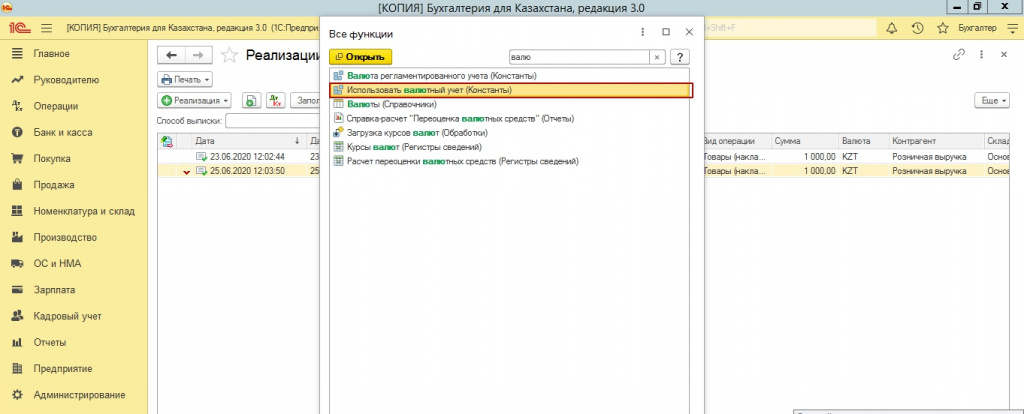Open Отчеты section
The image size is (1024, 414).
click(x=50, y=342)
